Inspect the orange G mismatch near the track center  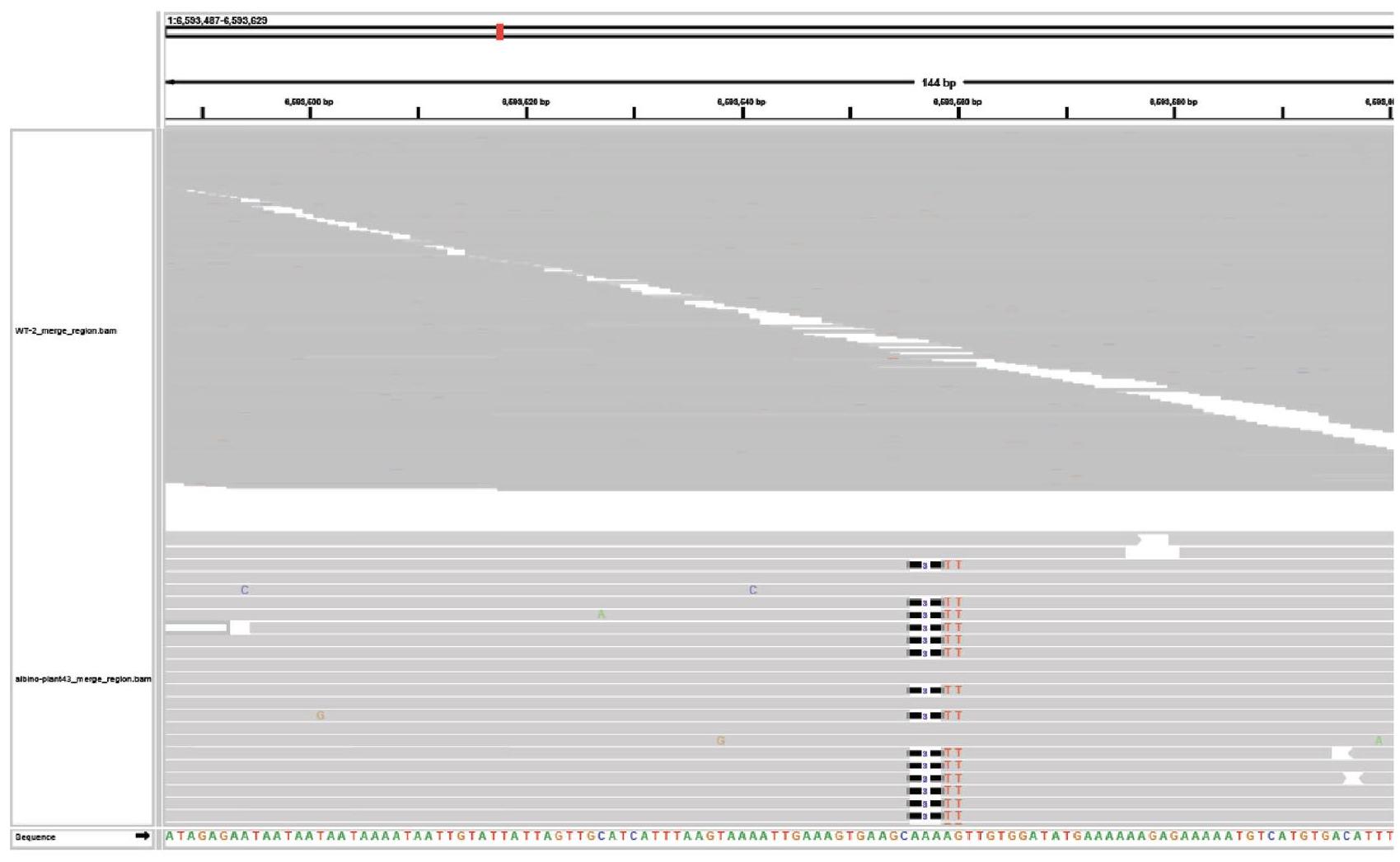click(720, 741)
